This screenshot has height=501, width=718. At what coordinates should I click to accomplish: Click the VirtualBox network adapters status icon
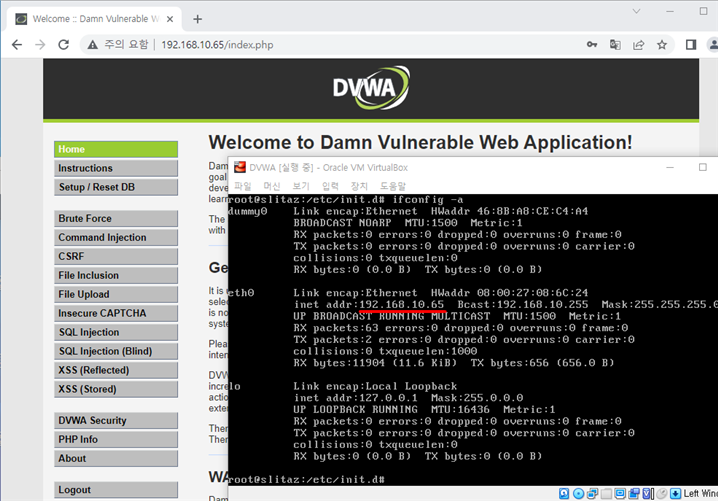tap(593, 493)
